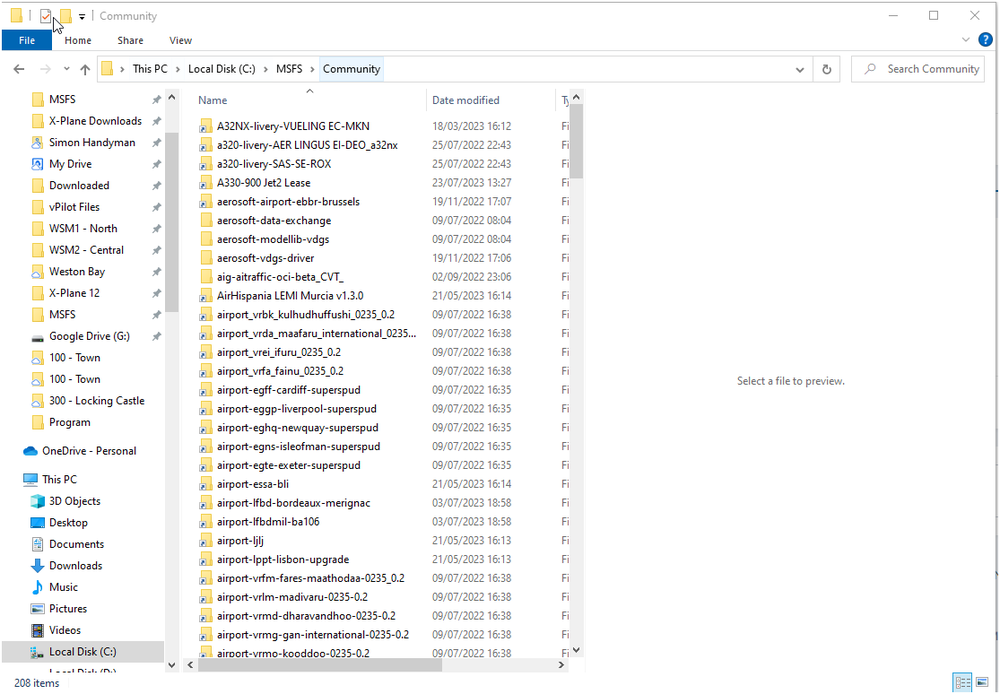Image resolution: width=1000 pixels, height=694 pixels.
Task: Go up to the parent MSFS folder
Action: 85,68
